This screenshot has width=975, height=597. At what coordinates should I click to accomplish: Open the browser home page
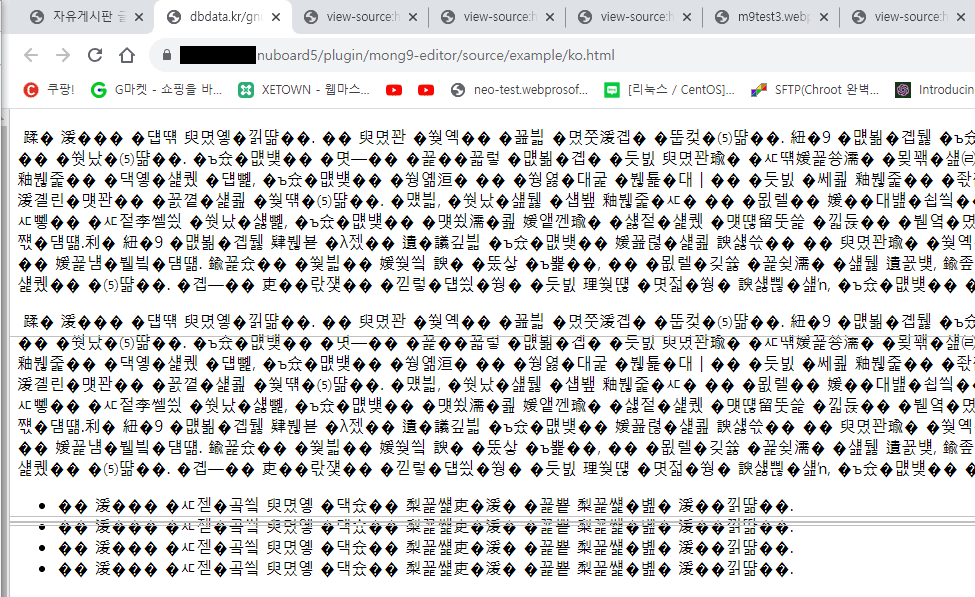(x=127, y=55)
